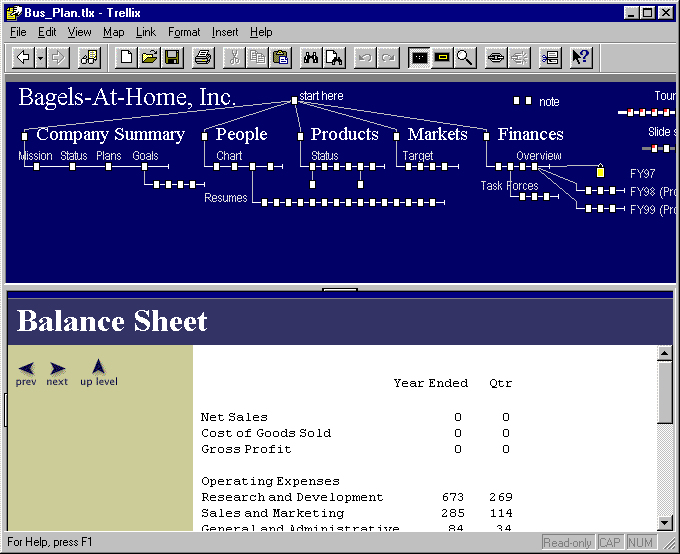The image size is (680, 554).
Task: Click the Overview label under Finances
Action: (539, 156)
